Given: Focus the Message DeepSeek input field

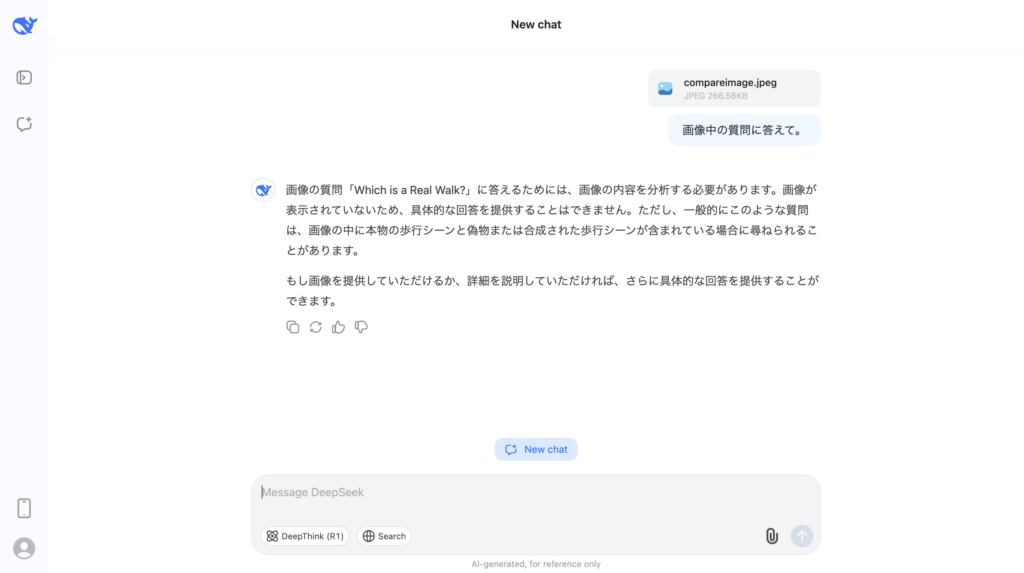Looking at the screenshot, I should pos(535,492).
